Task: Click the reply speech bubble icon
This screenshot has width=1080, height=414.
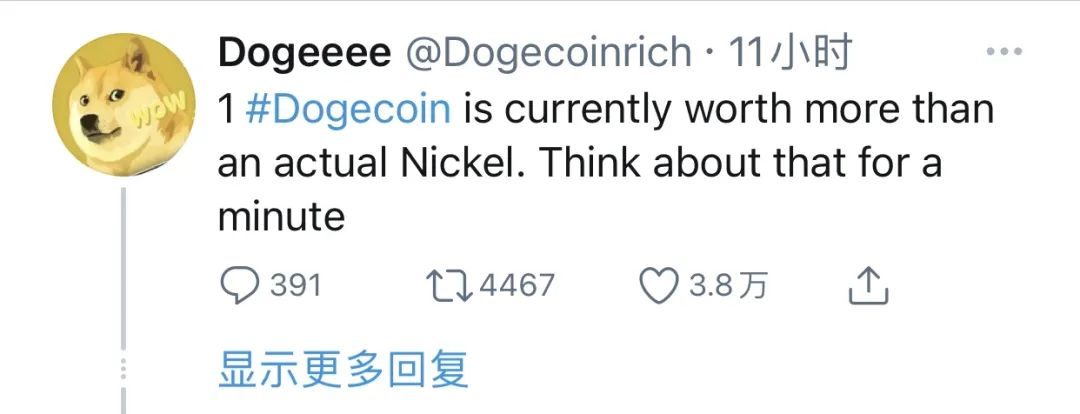Action: (x=239, y=286)
